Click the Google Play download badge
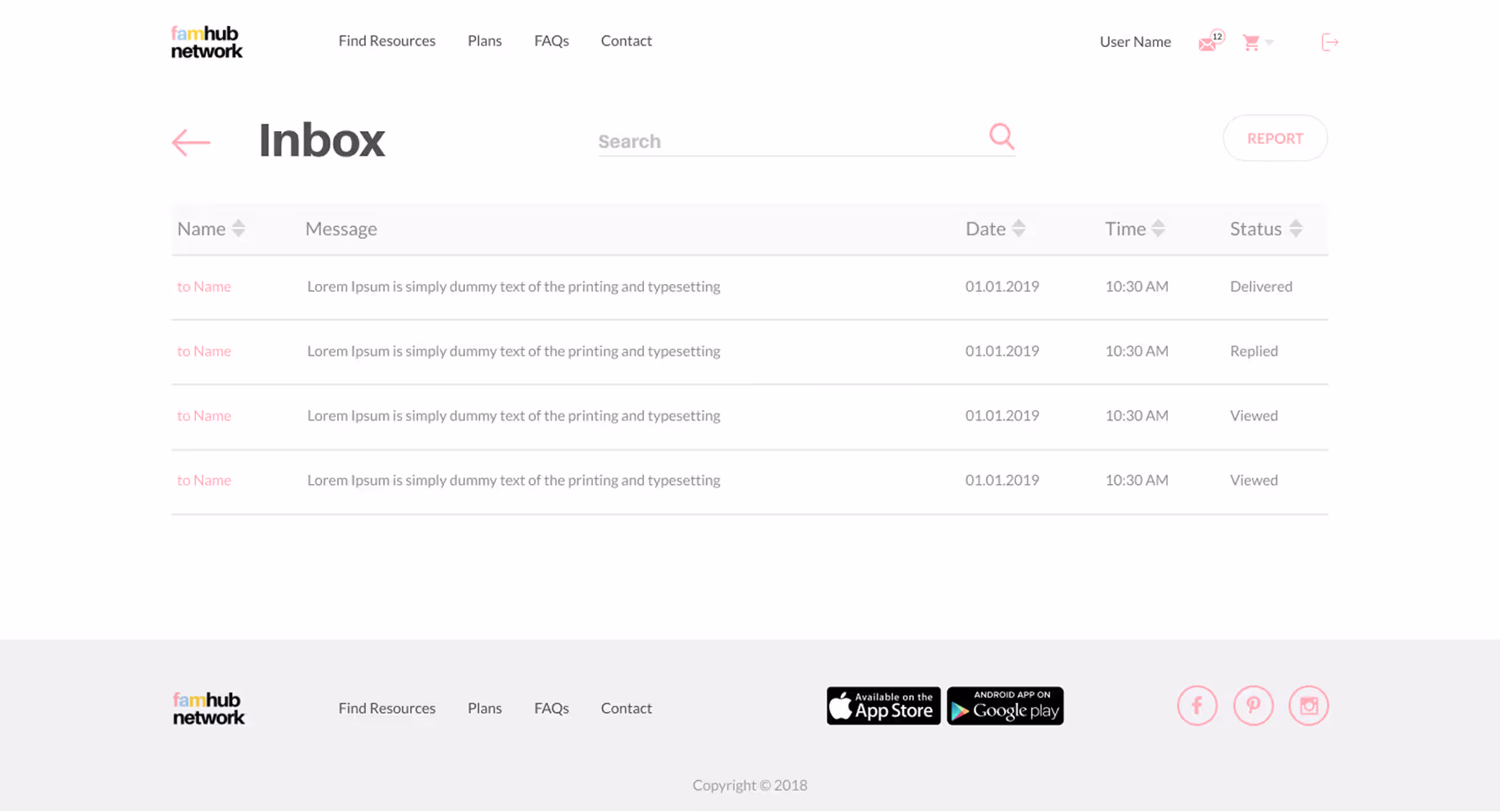The height and width of the screenshot is (812, 1500). (1005, 706)
